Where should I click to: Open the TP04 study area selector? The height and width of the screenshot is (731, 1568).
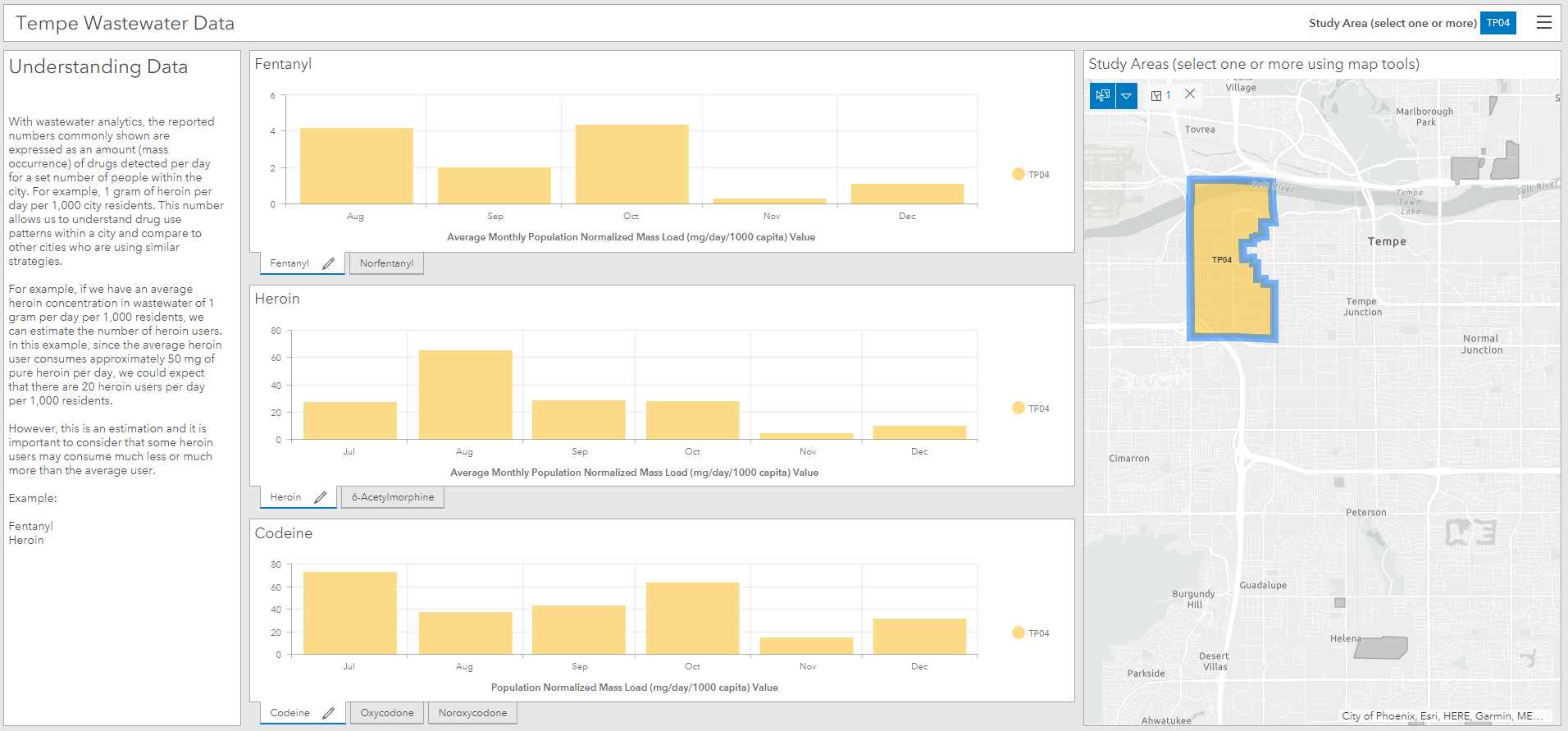[1497, 23]
